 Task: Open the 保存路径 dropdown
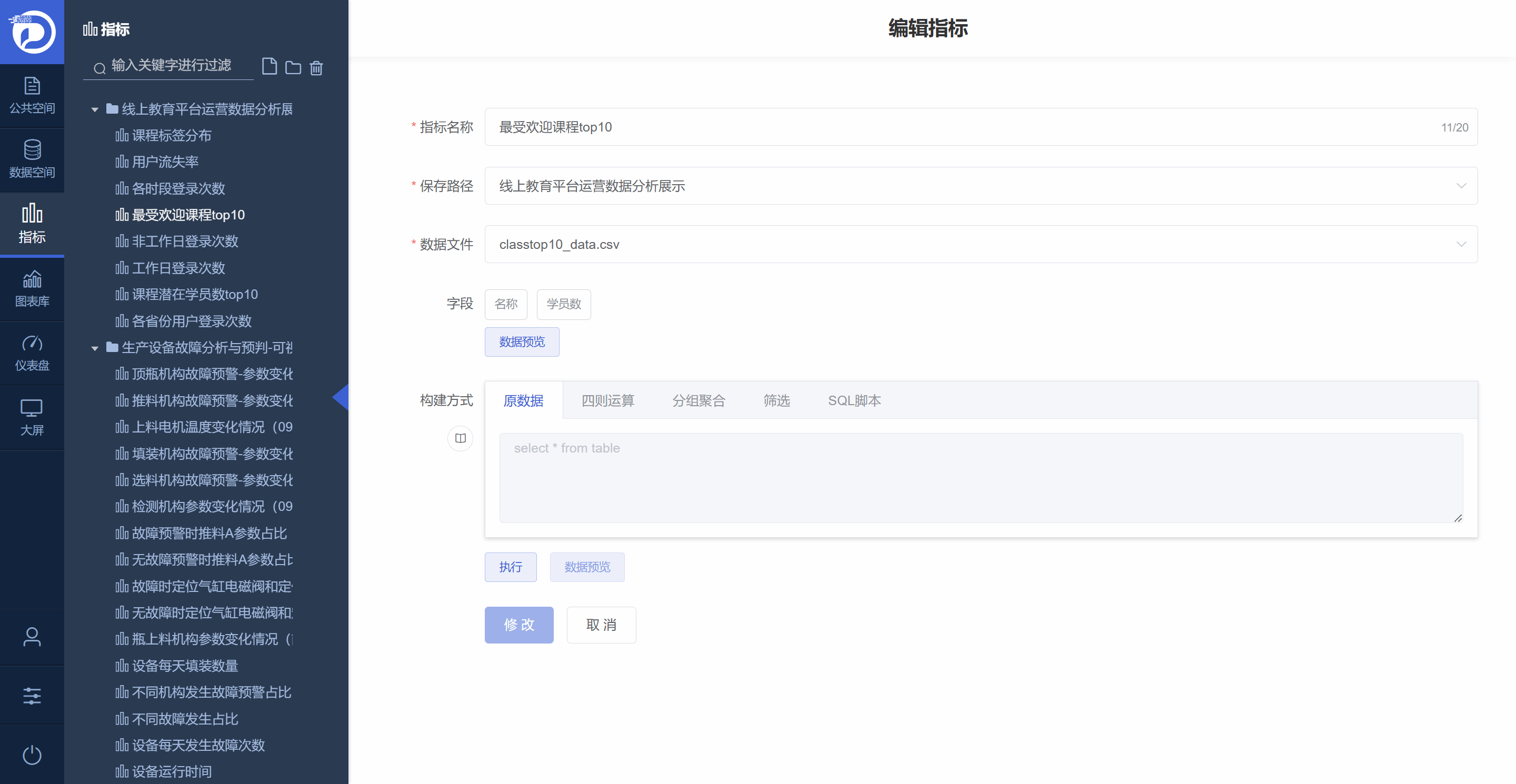pos(981,186)
